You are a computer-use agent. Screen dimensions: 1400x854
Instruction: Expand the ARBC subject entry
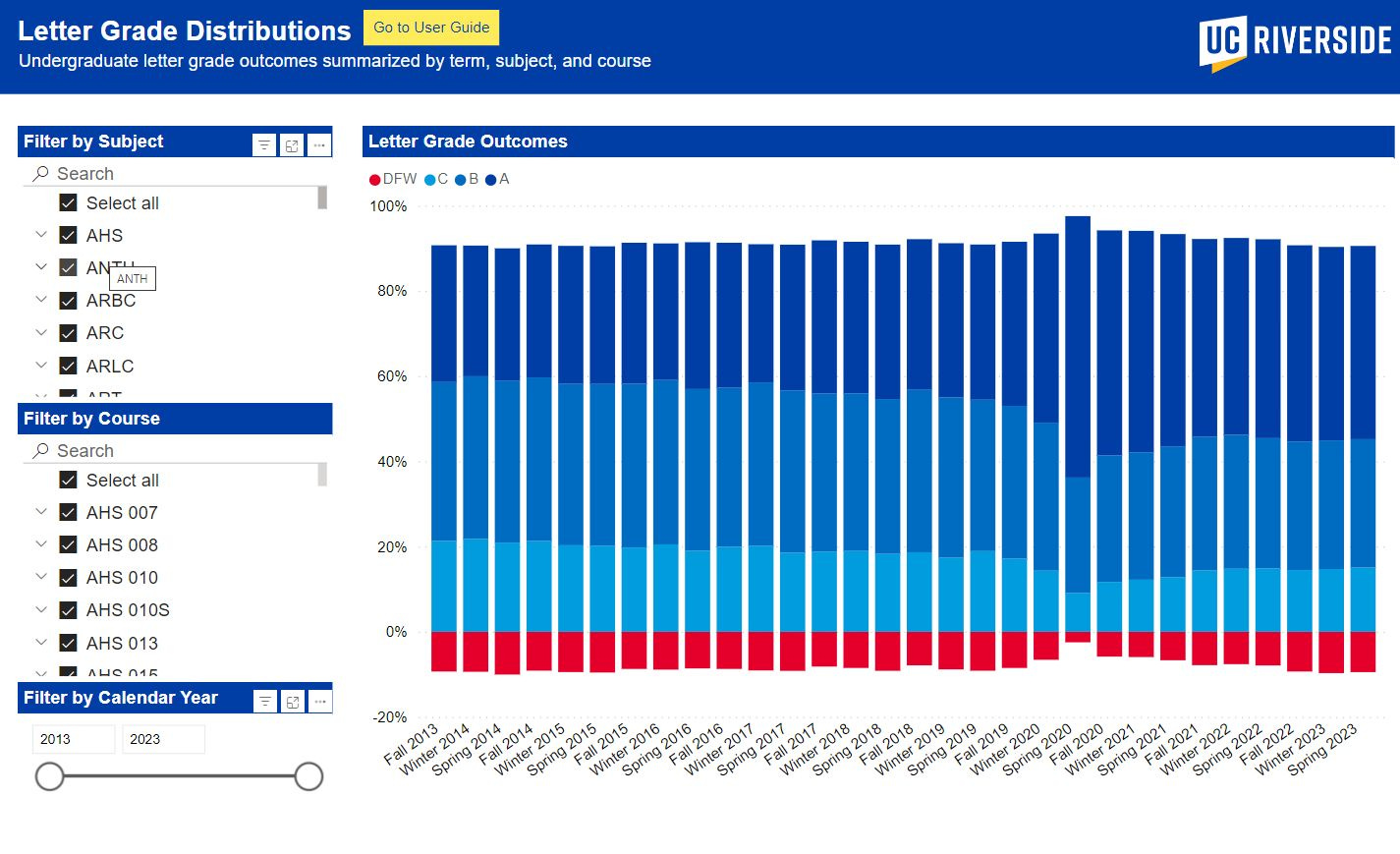40,300
